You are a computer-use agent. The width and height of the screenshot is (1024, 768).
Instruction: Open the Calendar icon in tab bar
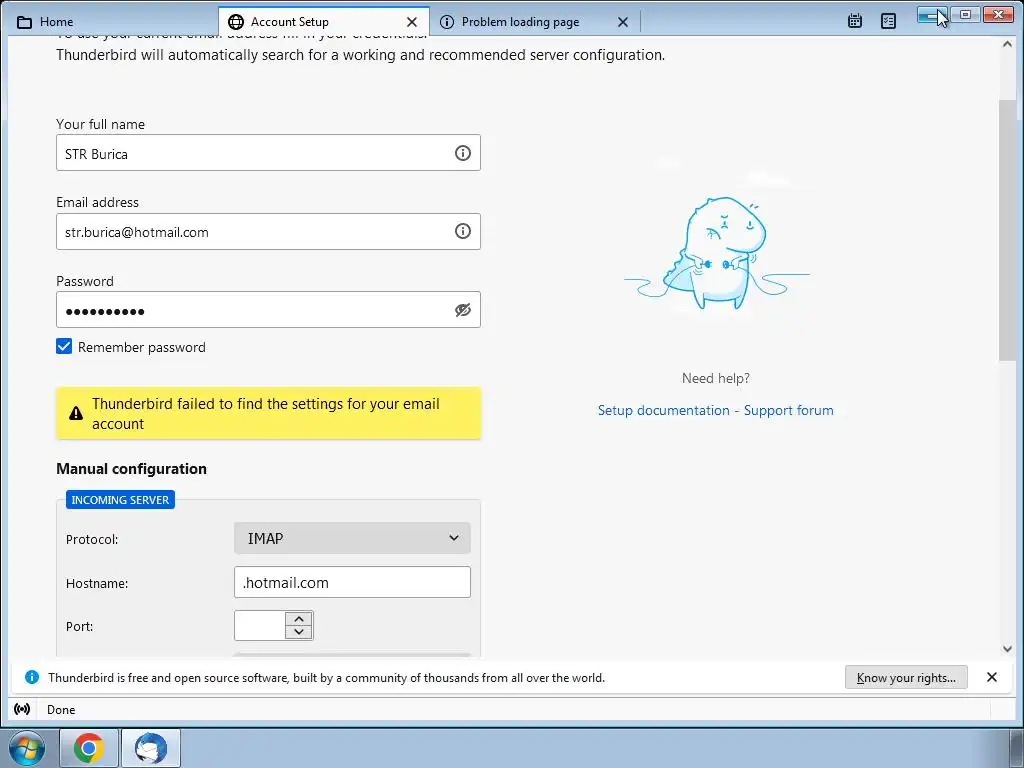pyautogui.click(x=854, y=21)
